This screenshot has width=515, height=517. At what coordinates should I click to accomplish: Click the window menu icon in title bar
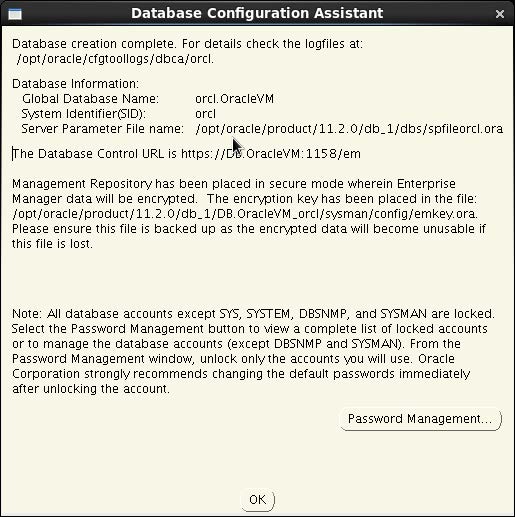click(15, 14)
